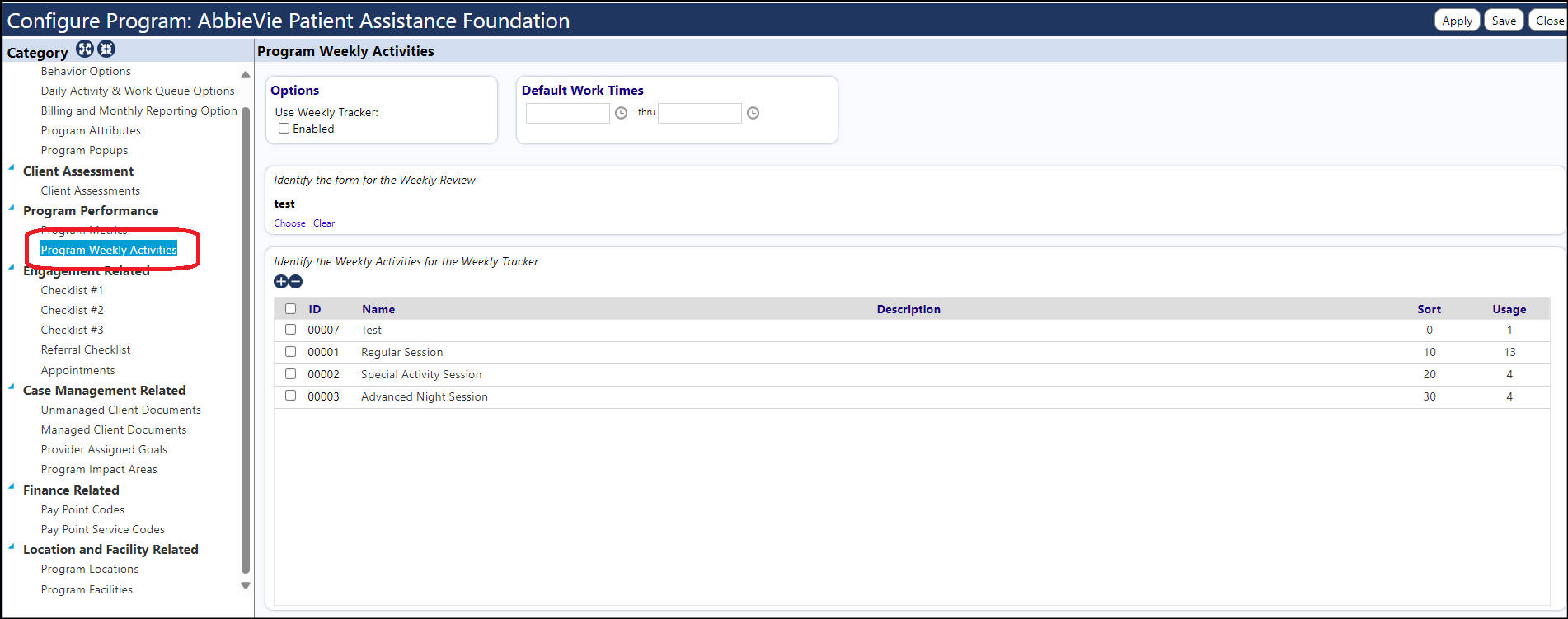Select Program Weekly Activities in the tree

coord(109,250)
